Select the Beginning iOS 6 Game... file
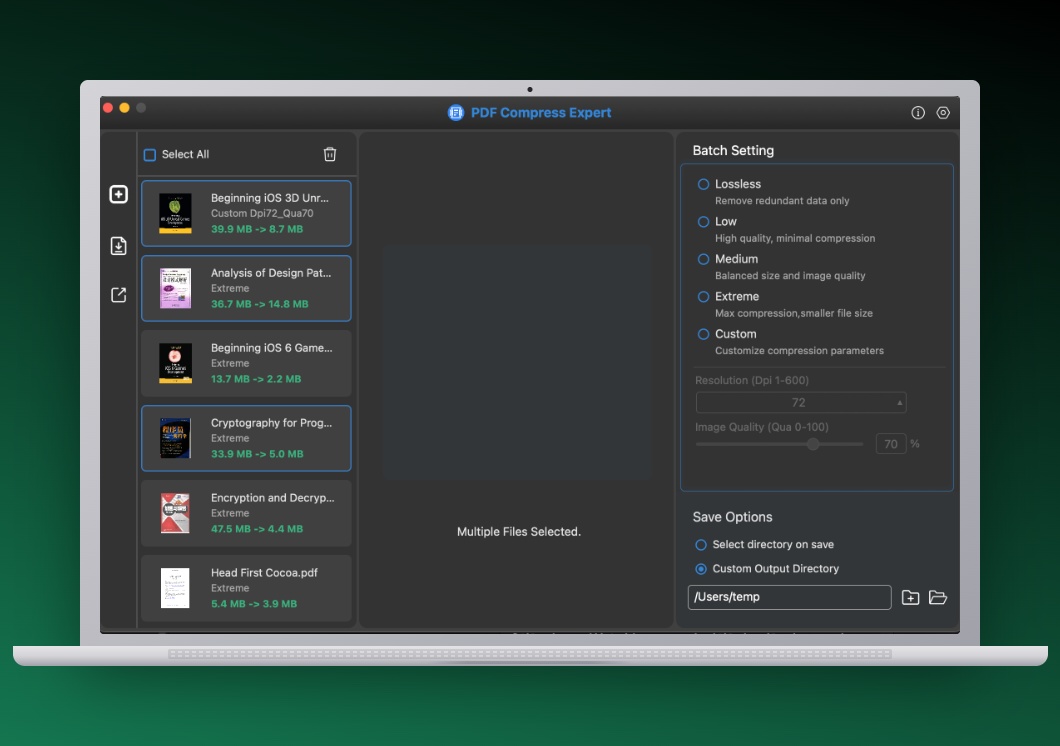The height and width of the screenshot is (746, 1060). pos(246,364)
